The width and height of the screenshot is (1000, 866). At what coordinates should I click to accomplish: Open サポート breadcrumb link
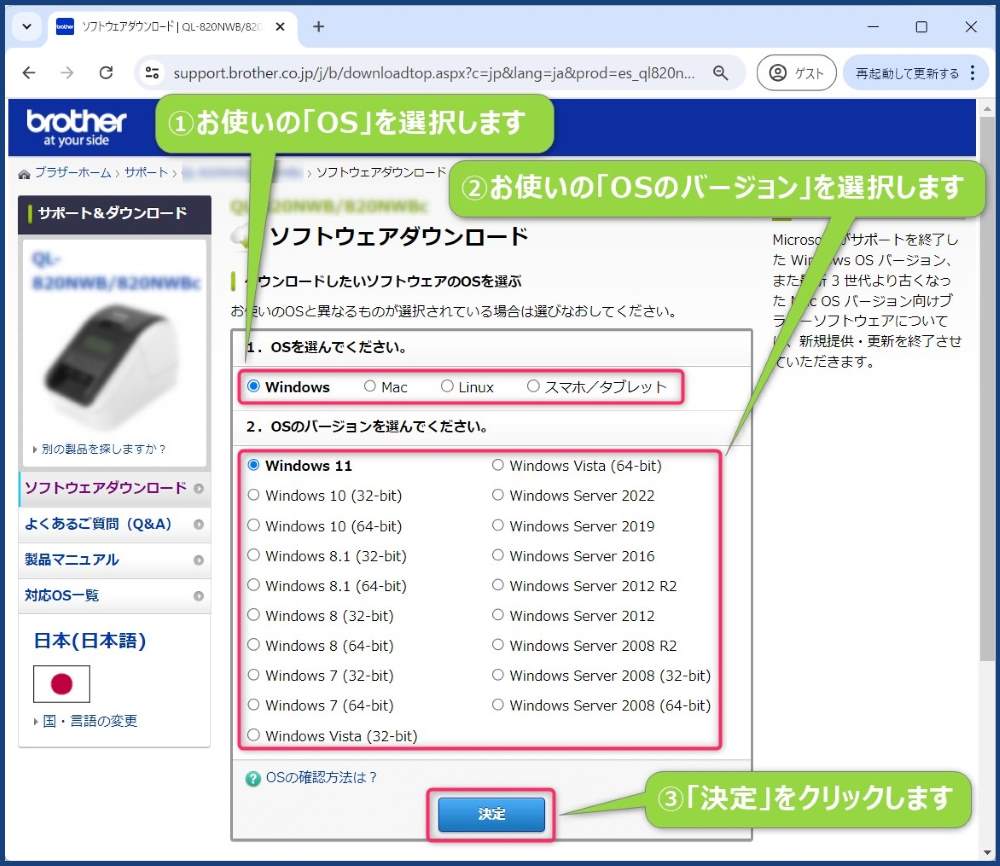[x=146, y=172]
